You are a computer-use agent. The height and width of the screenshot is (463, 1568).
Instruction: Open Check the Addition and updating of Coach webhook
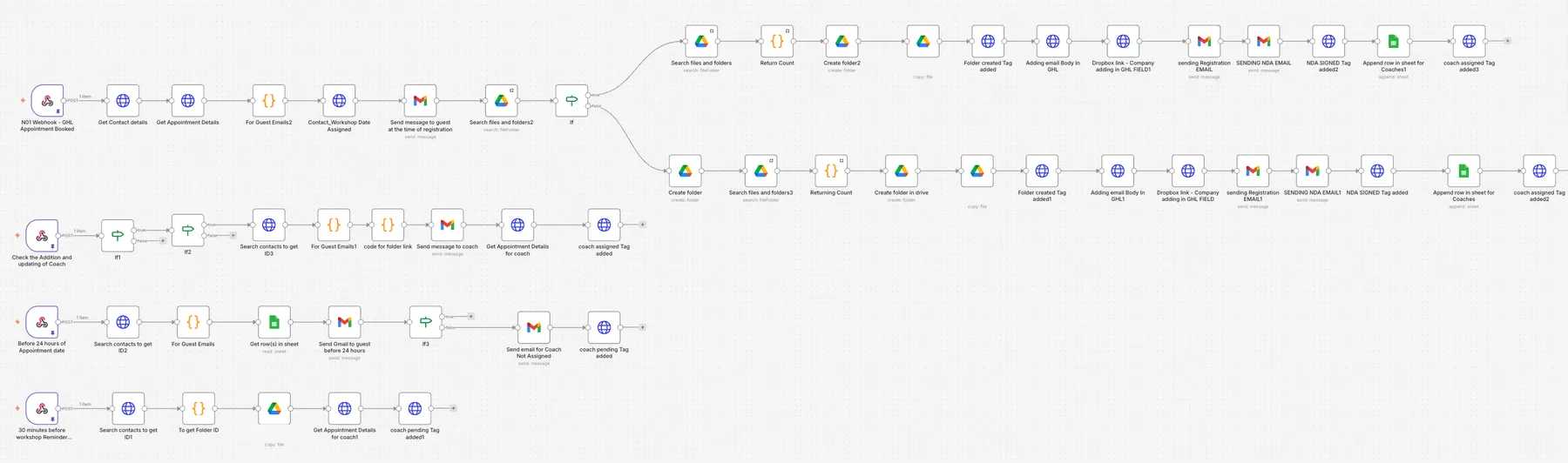pyautogui.click(x=42, y=236)
